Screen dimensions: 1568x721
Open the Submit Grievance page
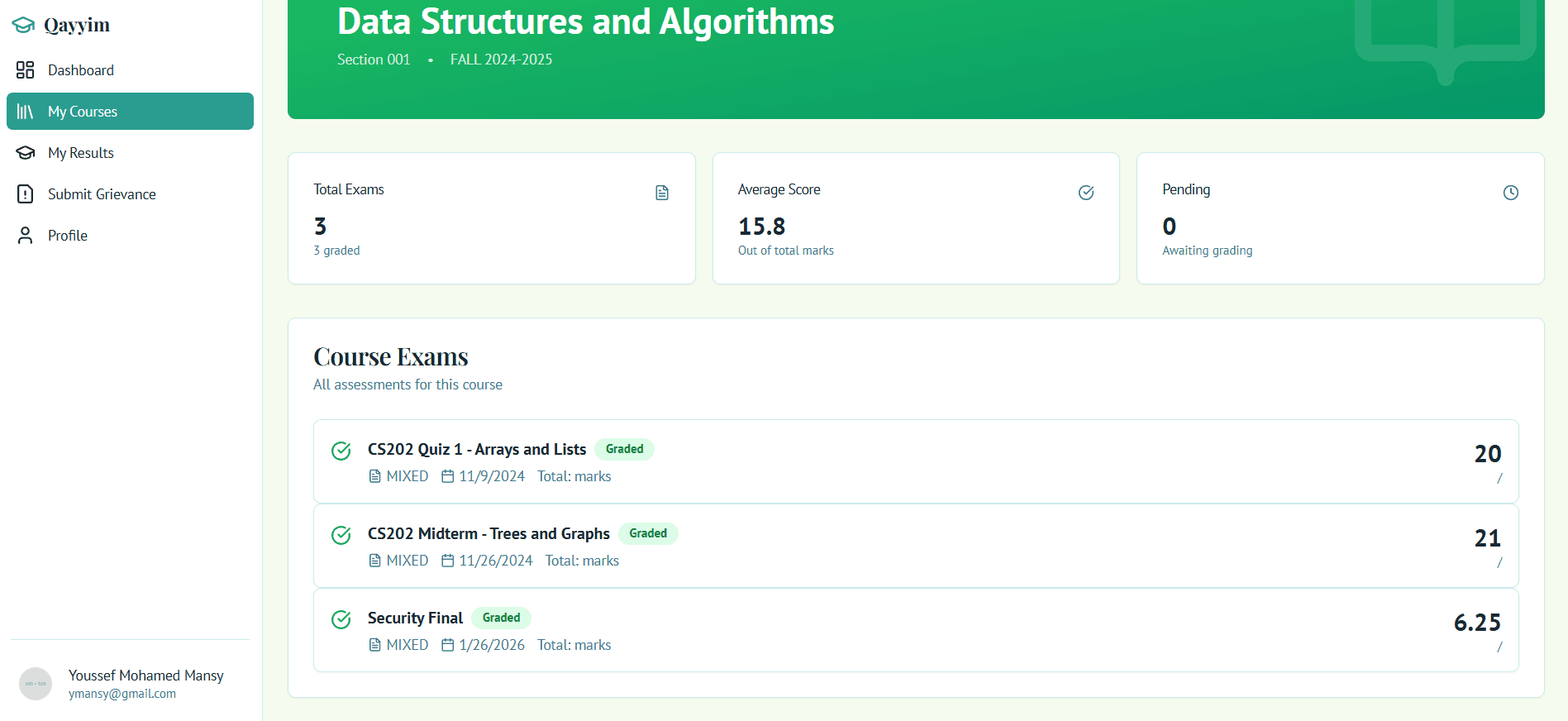(x=102, y=193)
